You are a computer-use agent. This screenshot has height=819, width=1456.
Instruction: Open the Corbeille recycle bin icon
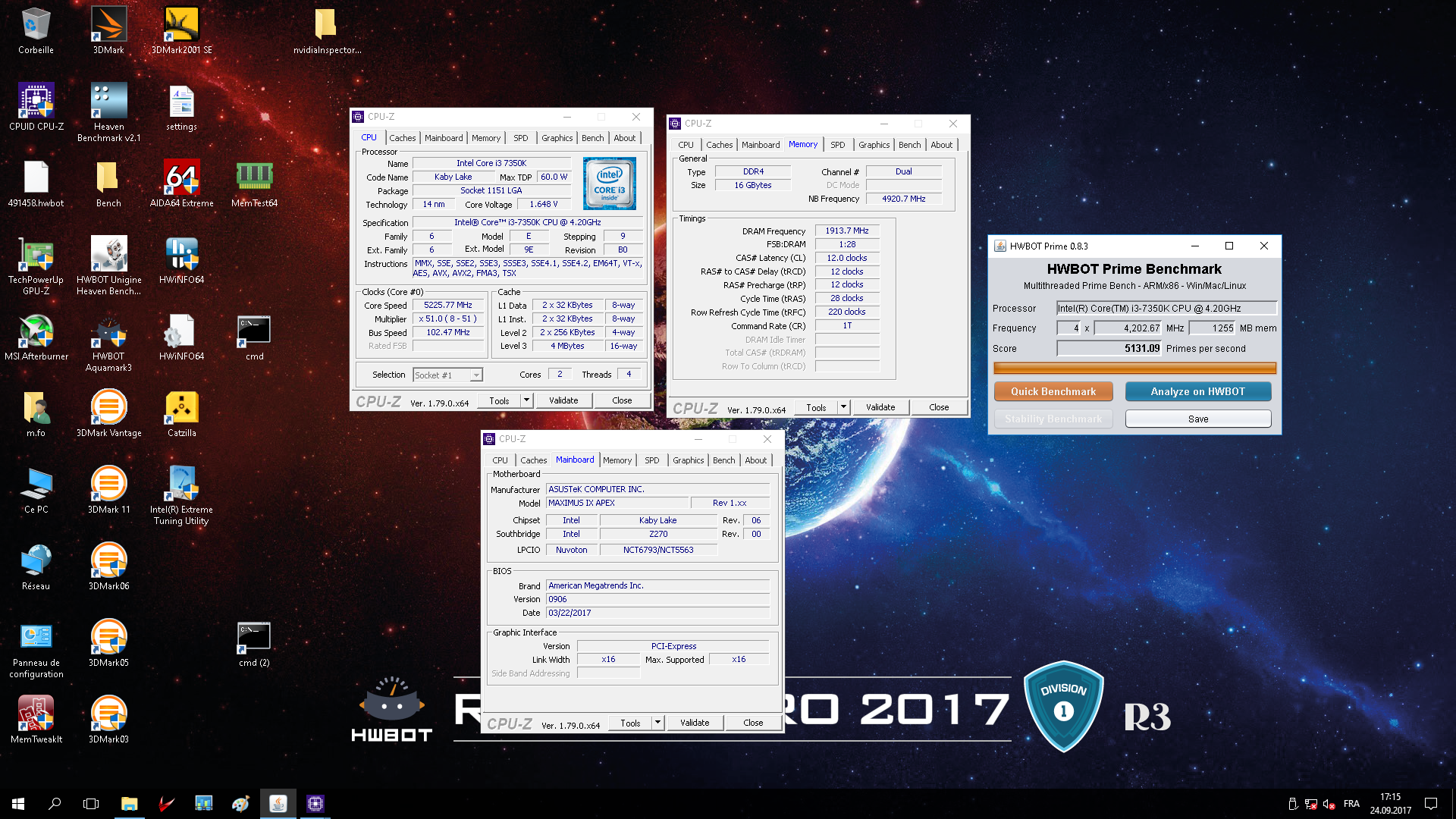click(x=36, y=30)
